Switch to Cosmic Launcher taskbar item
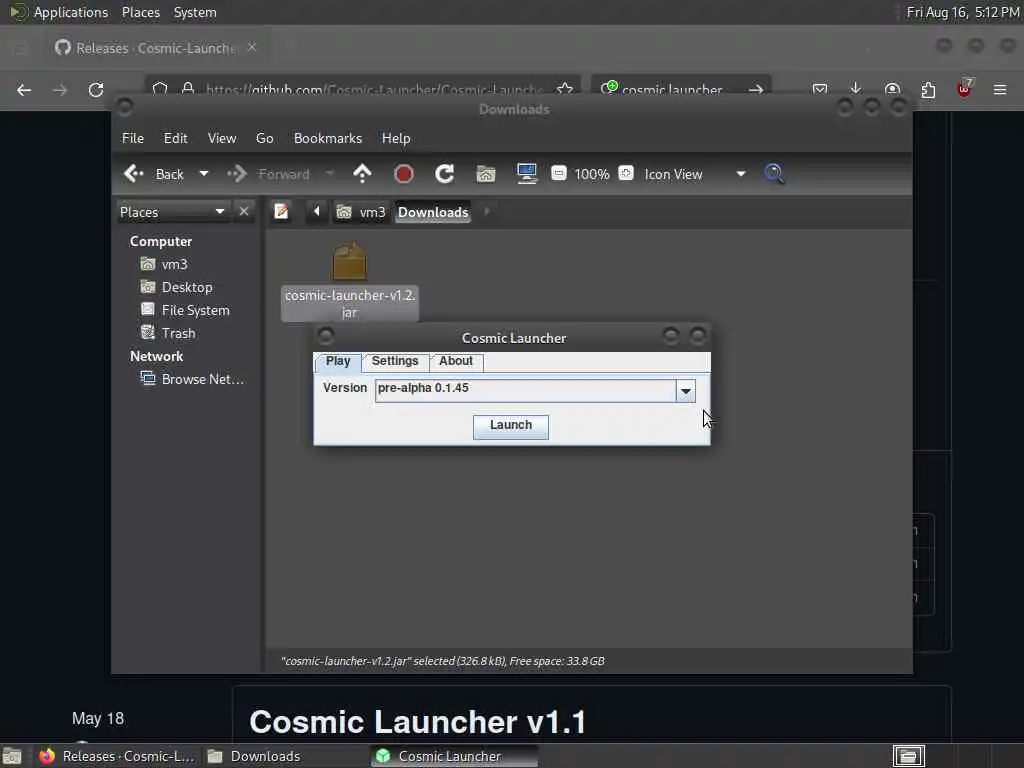Viewport: 1024px width, 768px height. pyautogui.click(x=455, y=756)
